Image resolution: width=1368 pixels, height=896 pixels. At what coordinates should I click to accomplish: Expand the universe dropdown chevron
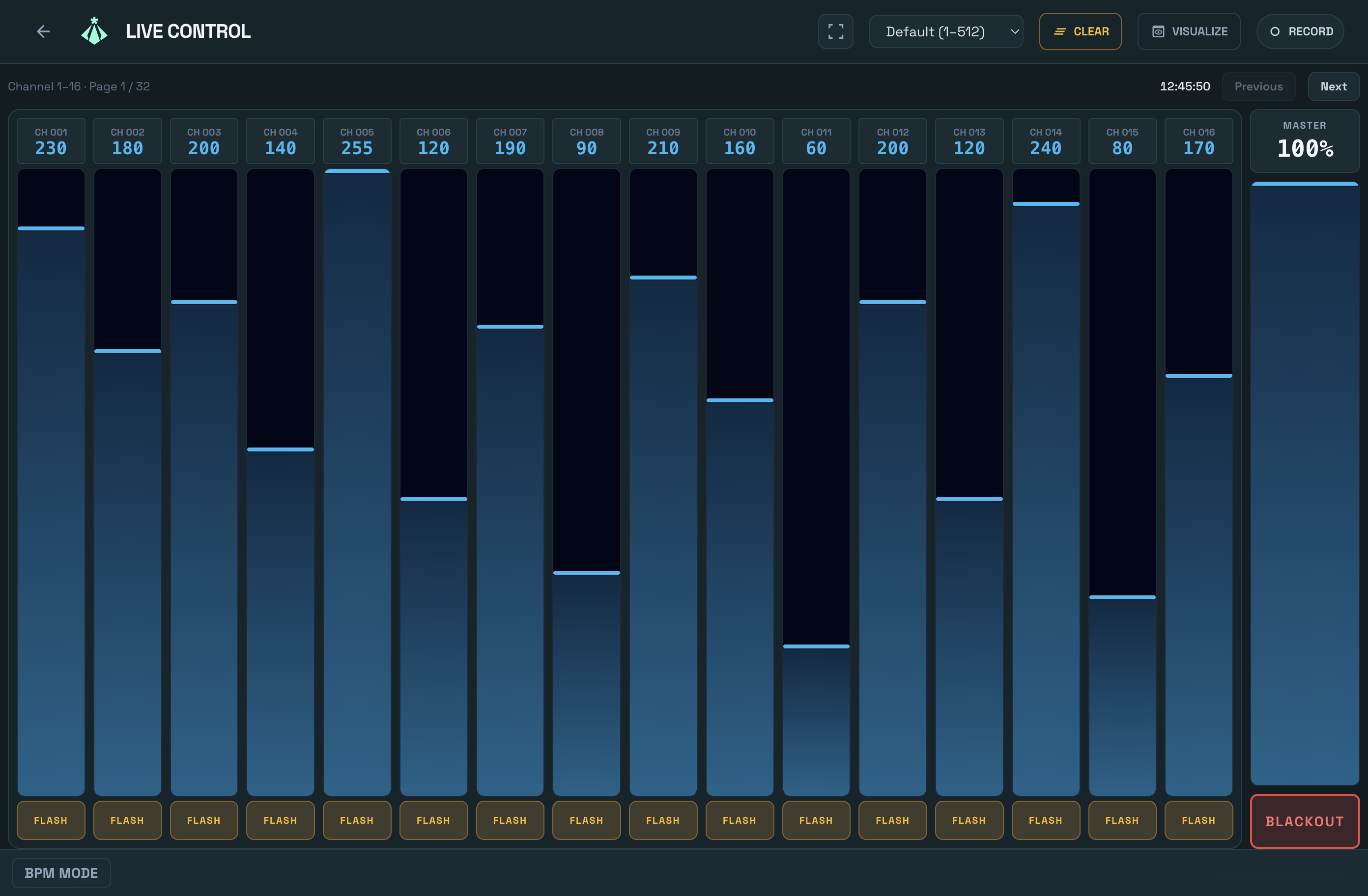[1015, 31]
